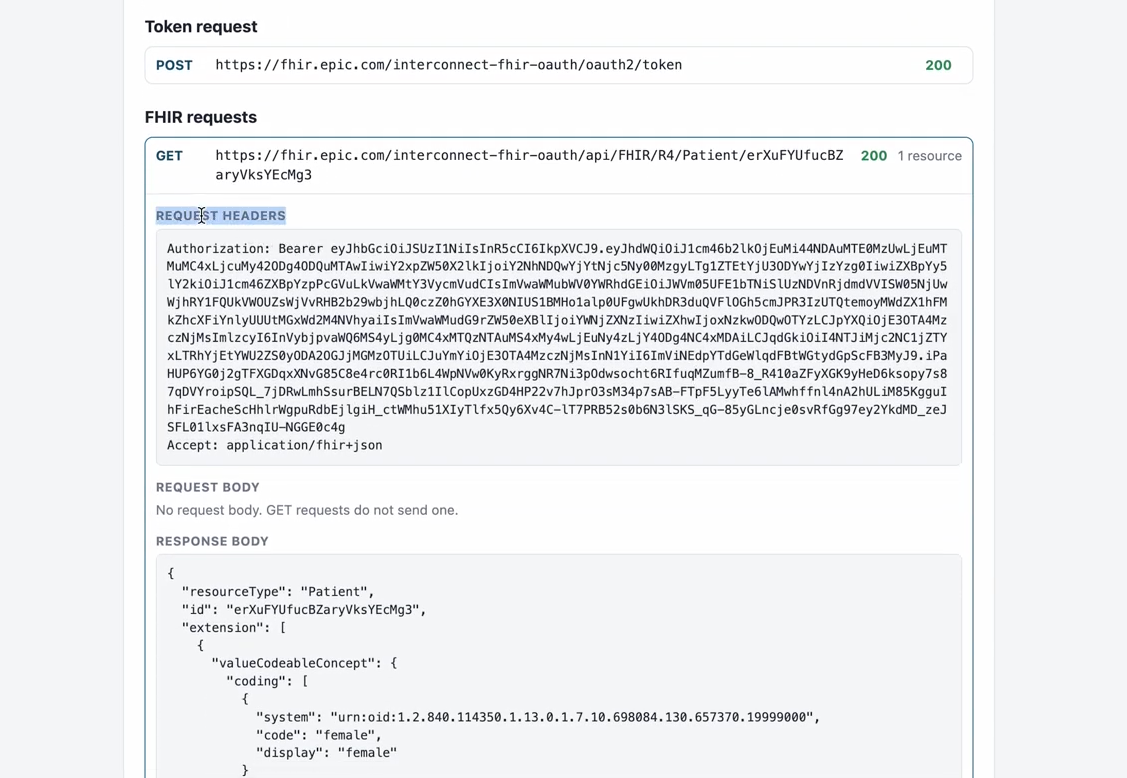Click the "resourceType": "Patient" line

point(278,592)
